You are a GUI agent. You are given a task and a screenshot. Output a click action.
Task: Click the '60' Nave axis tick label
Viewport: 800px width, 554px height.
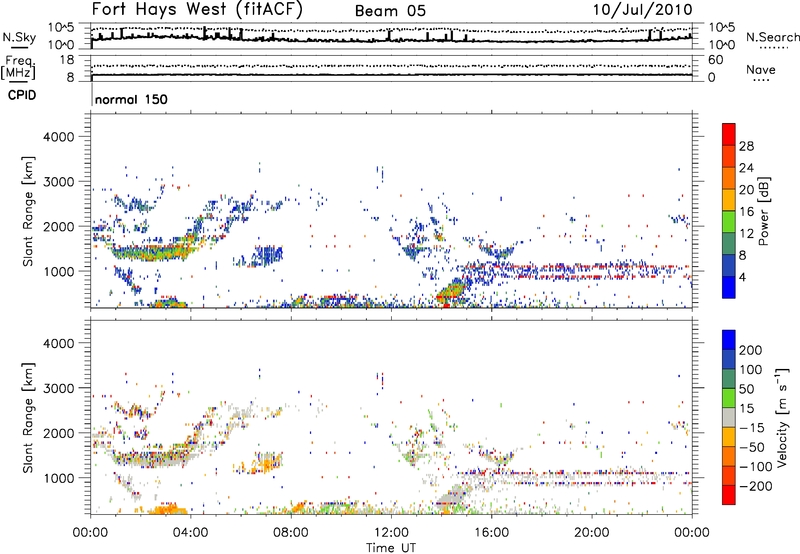pos(715,60)
